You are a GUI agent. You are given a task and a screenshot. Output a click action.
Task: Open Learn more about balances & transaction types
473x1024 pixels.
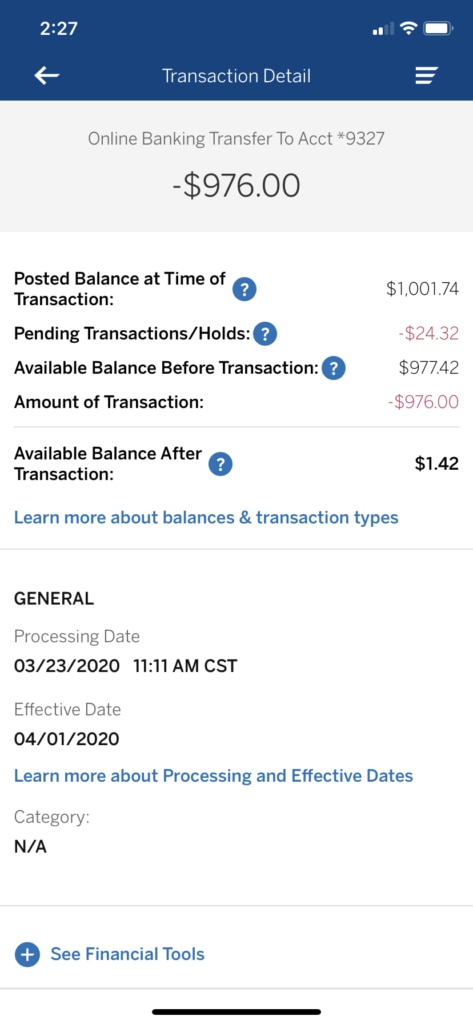(x=206, y=518)
